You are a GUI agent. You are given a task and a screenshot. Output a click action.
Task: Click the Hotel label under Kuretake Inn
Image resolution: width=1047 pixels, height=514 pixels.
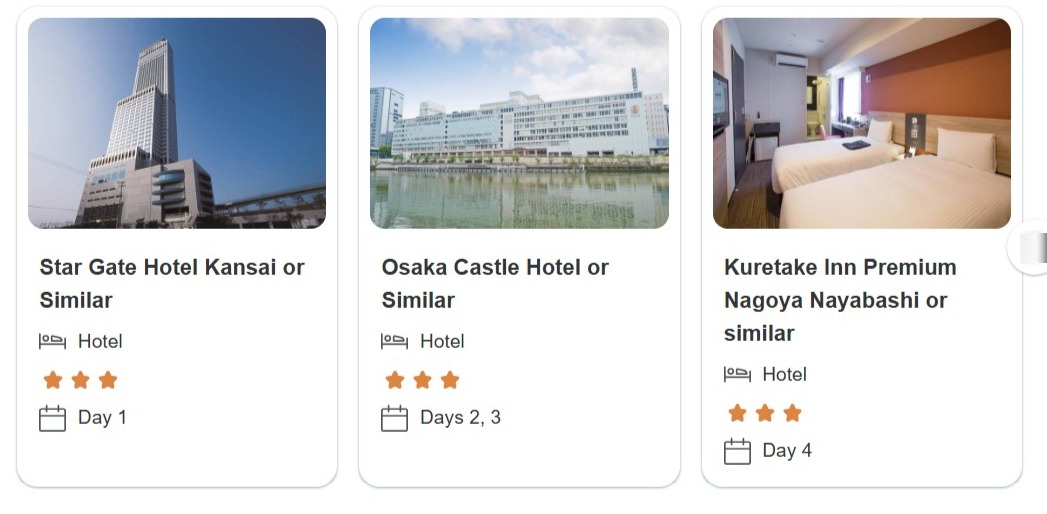tap(784, 374)
